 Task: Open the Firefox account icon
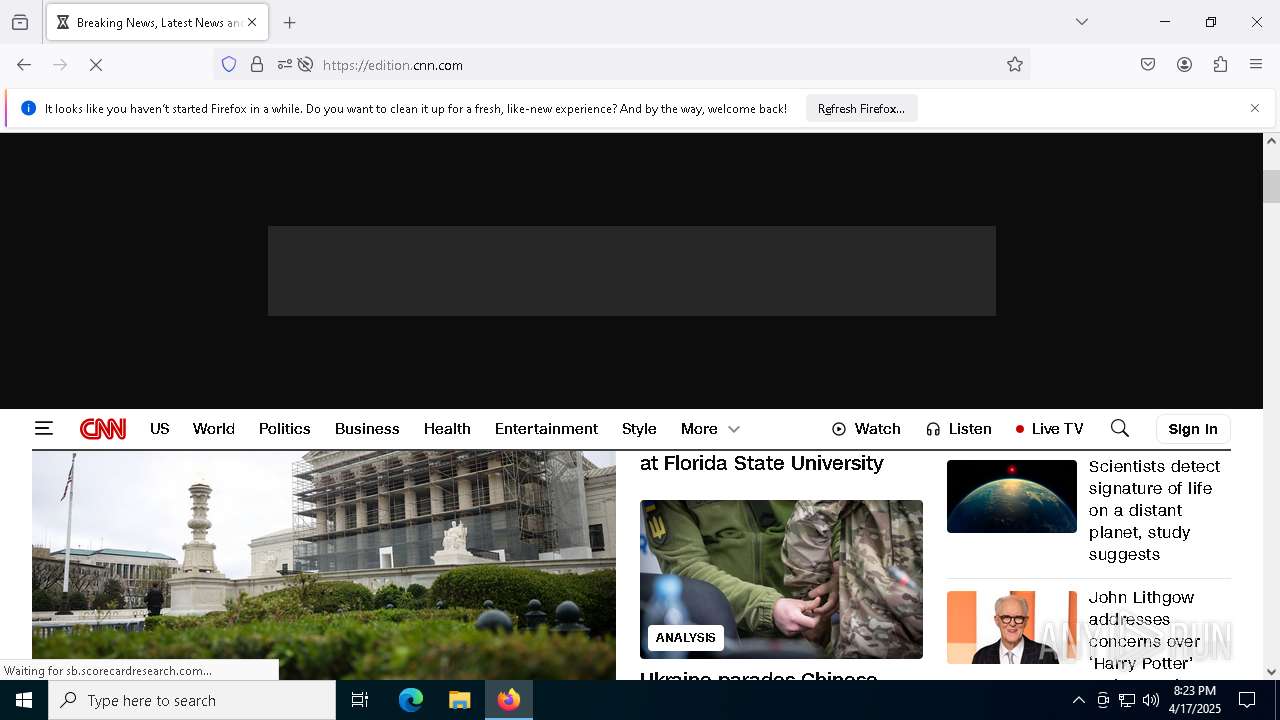1184,65
